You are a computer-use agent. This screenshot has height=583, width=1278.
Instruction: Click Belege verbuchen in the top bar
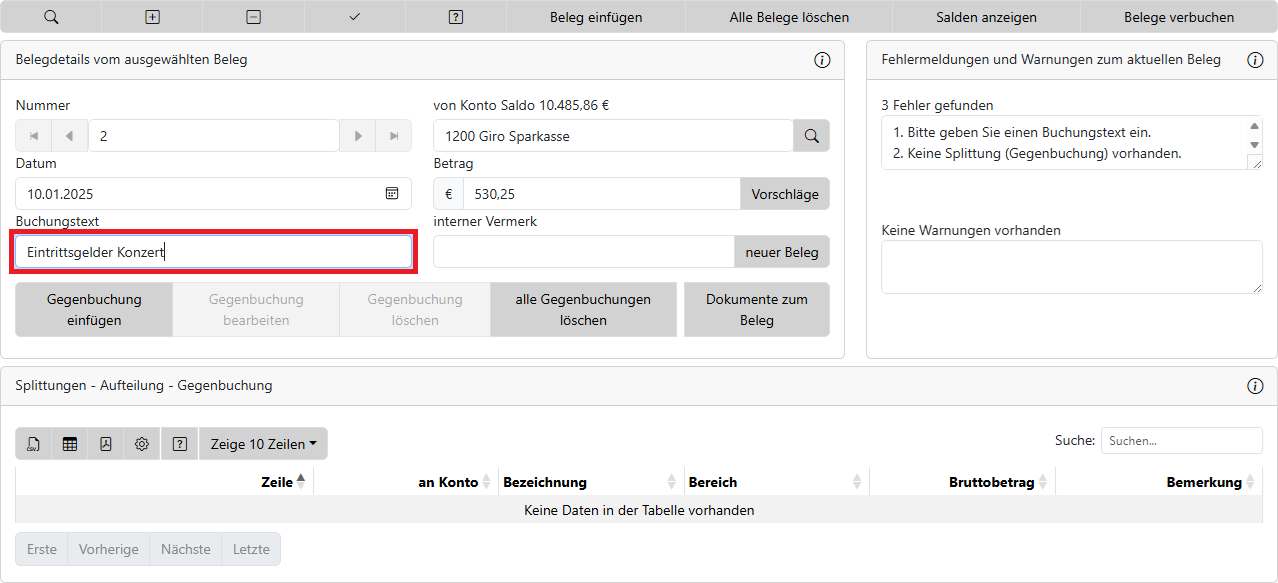click(x=1179, y=17)
